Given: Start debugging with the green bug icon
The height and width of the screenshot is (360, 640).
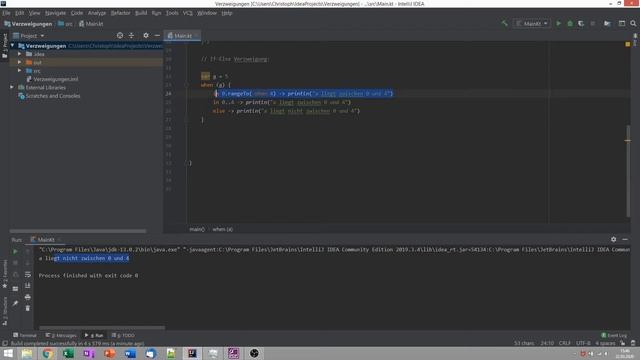Looking at the screenshot, I should pos(570,24).
